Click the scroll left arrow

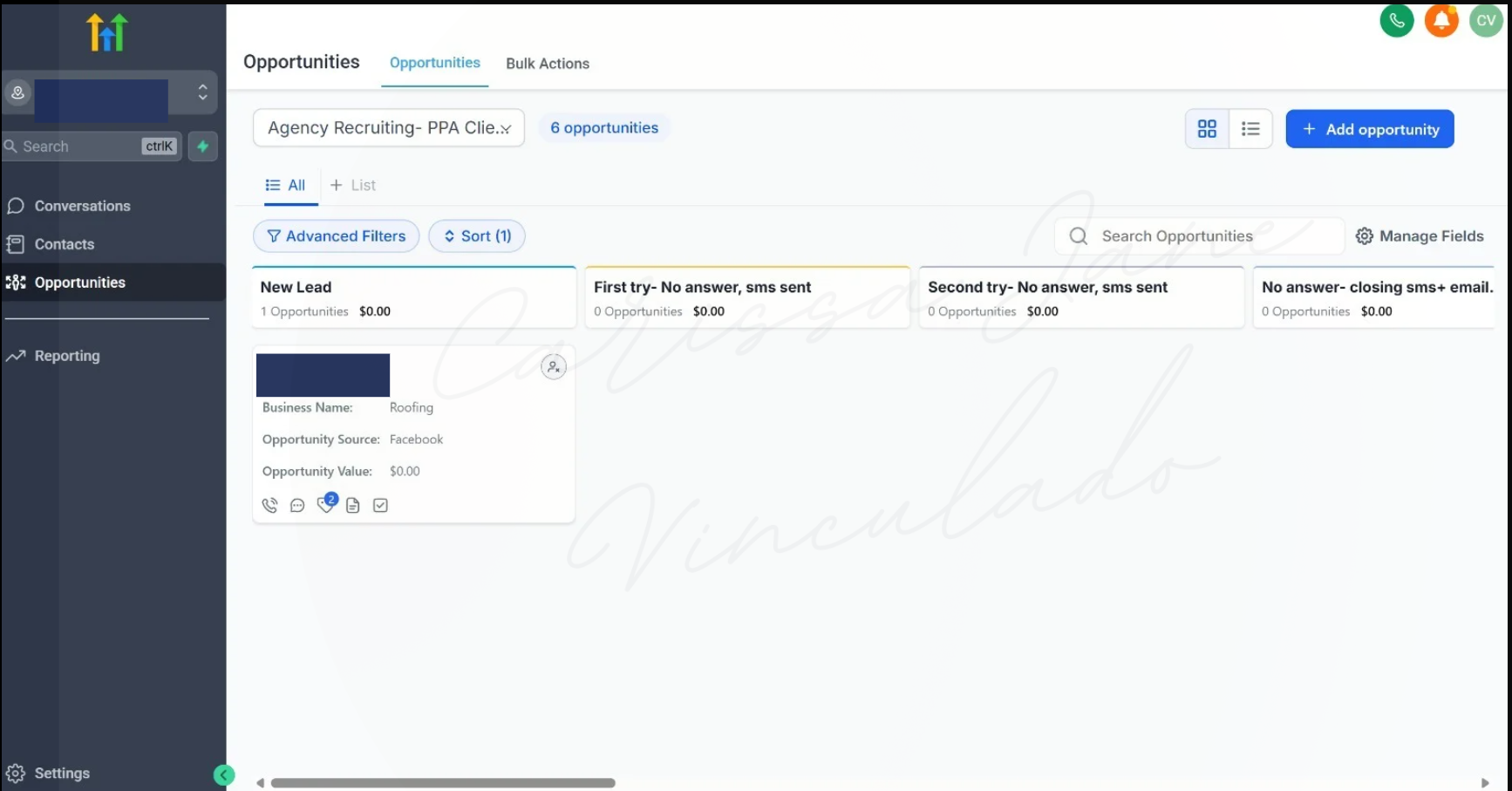(x=260, y=783)
